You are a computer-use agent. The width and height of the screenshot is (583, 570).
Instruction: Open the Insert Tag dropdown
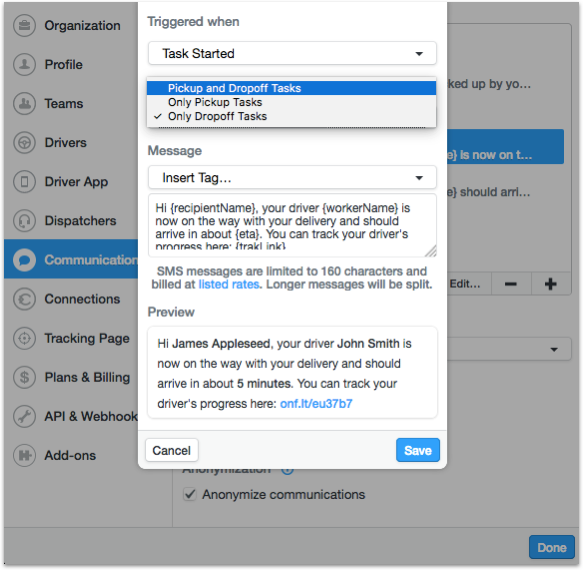coord(292,178)
